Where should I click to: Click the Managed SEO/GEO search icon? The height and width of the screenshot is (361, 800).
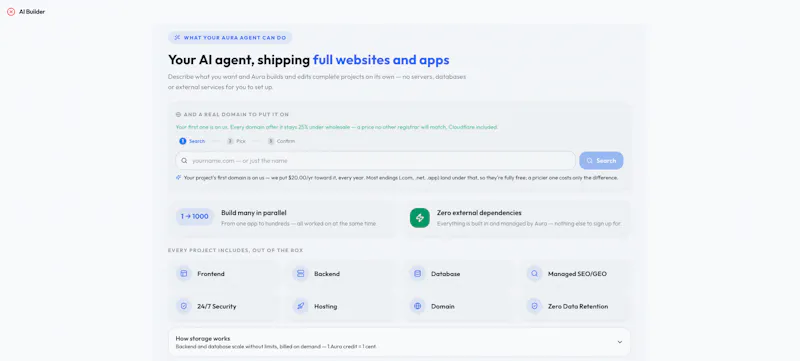pyautogui.click(x=534, y=274)
